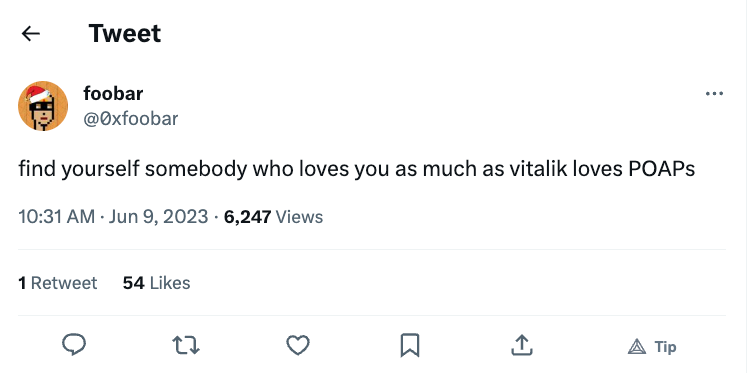Click the foobar display name

(x=113, y=93)
